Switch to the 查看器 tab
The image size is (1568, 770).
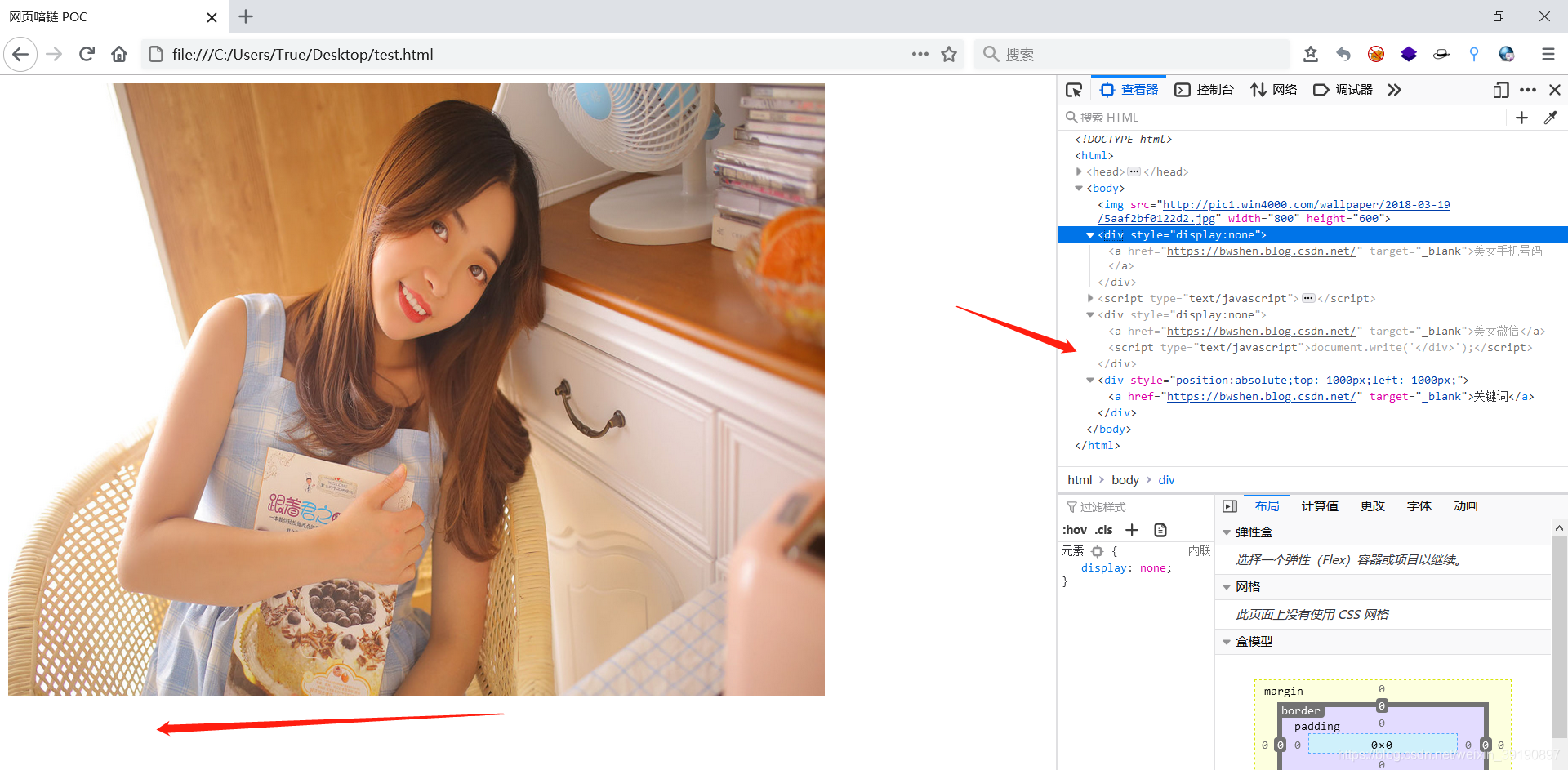pyautogui.click(x=1129, y=90)
